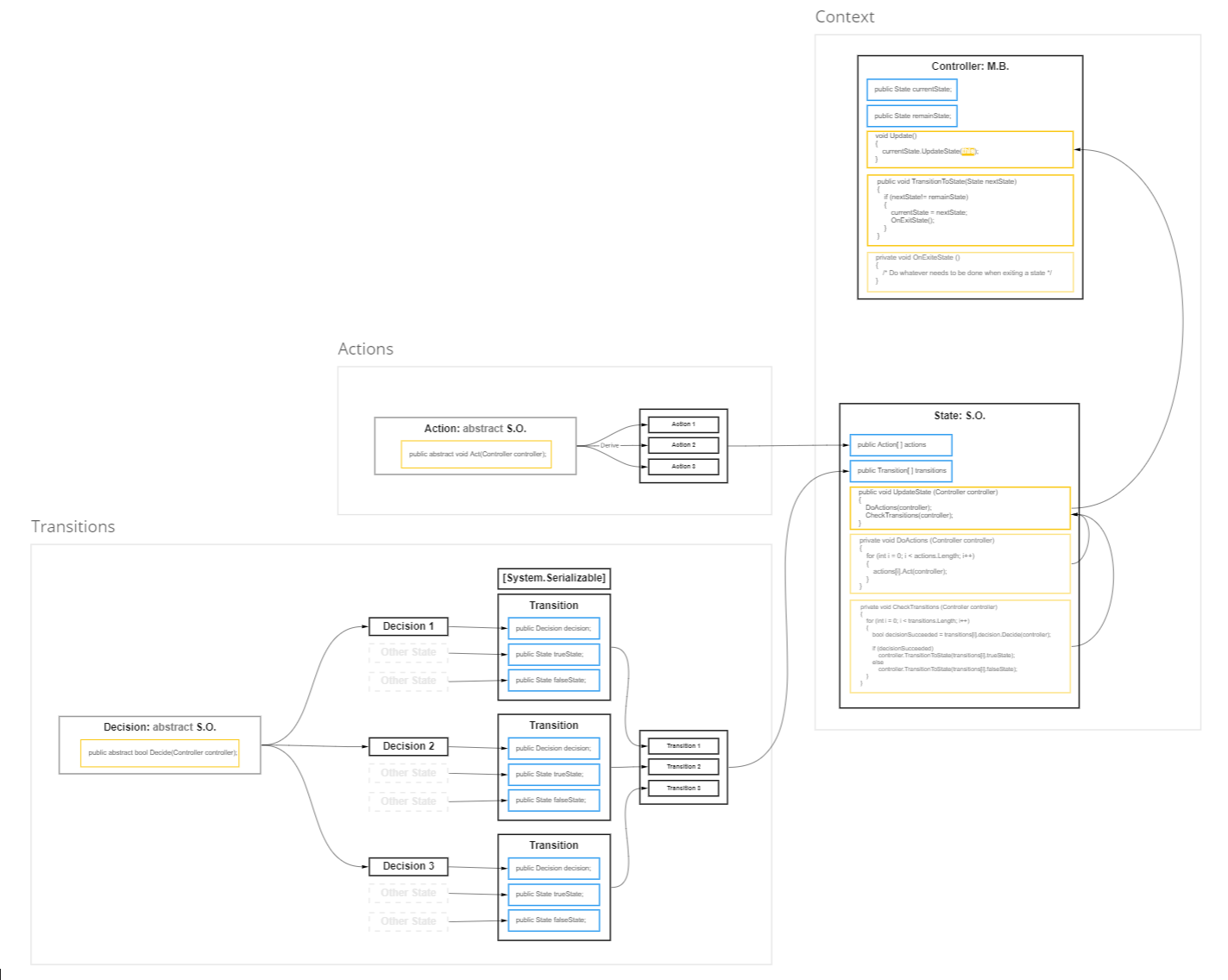The height and width of the screenshot is (980, 1228).
Task: Select the Action 3 box
Action: point(683,467)
